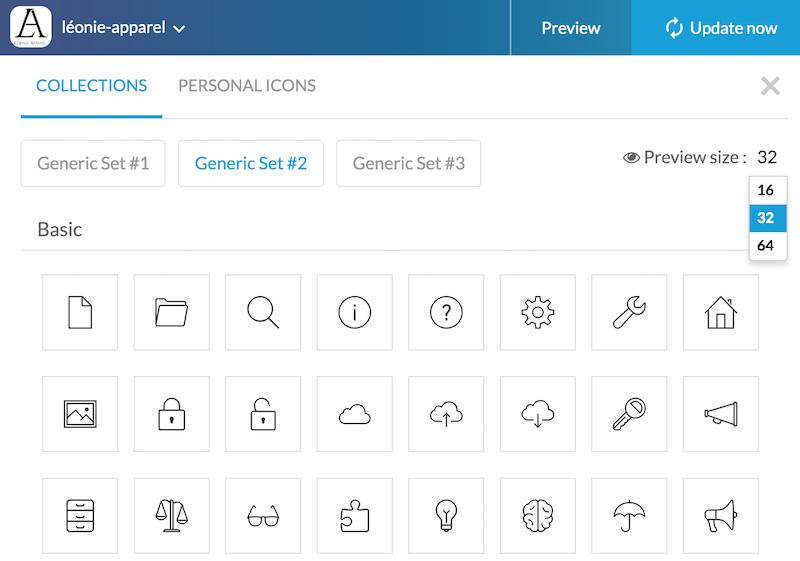
Task: Switch to Generic Set #3
Action: click(408, 163)
